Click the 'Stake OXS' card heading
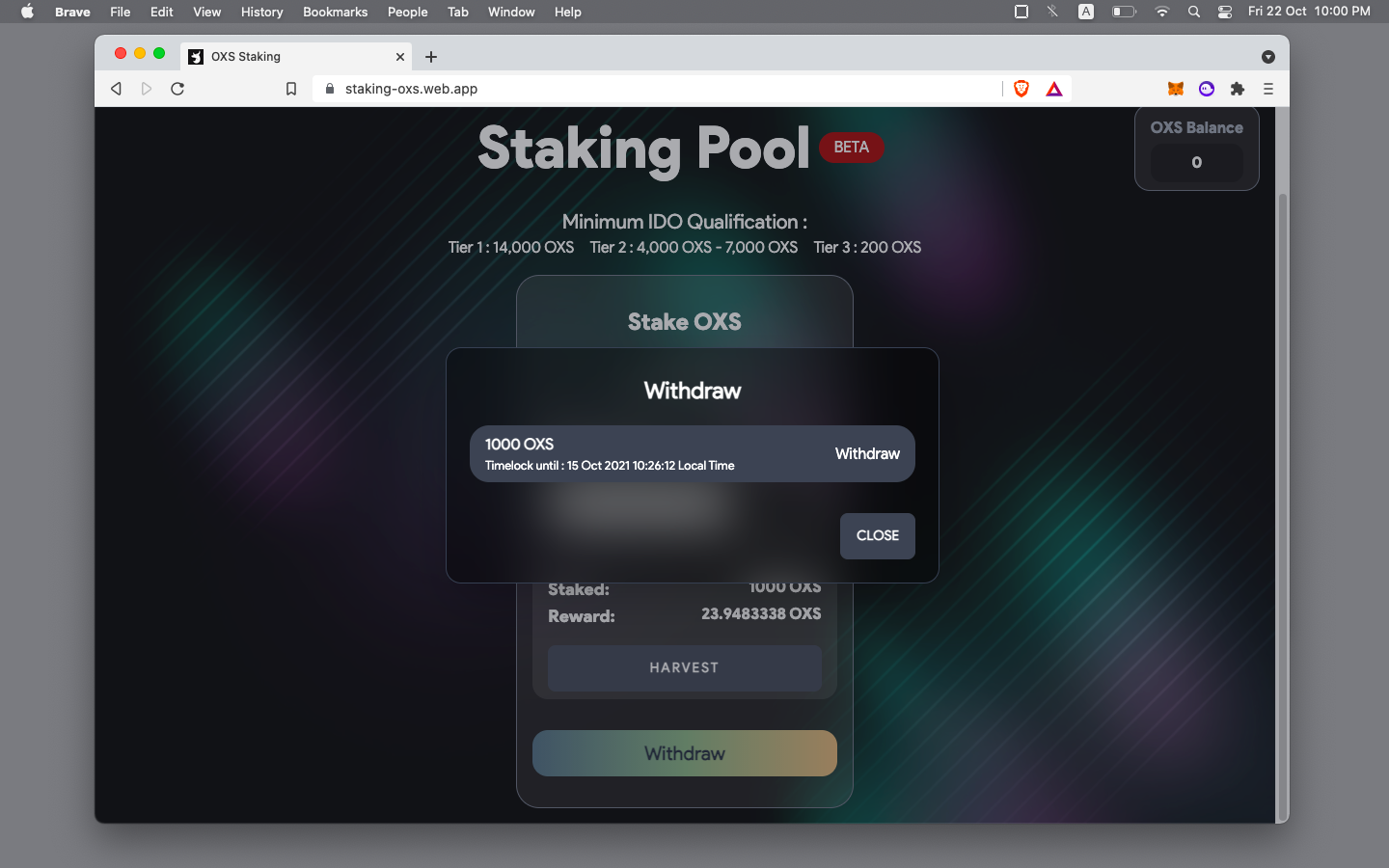Image resolution: width=1389 pixels, height=868 pixels. pos(685,322)
